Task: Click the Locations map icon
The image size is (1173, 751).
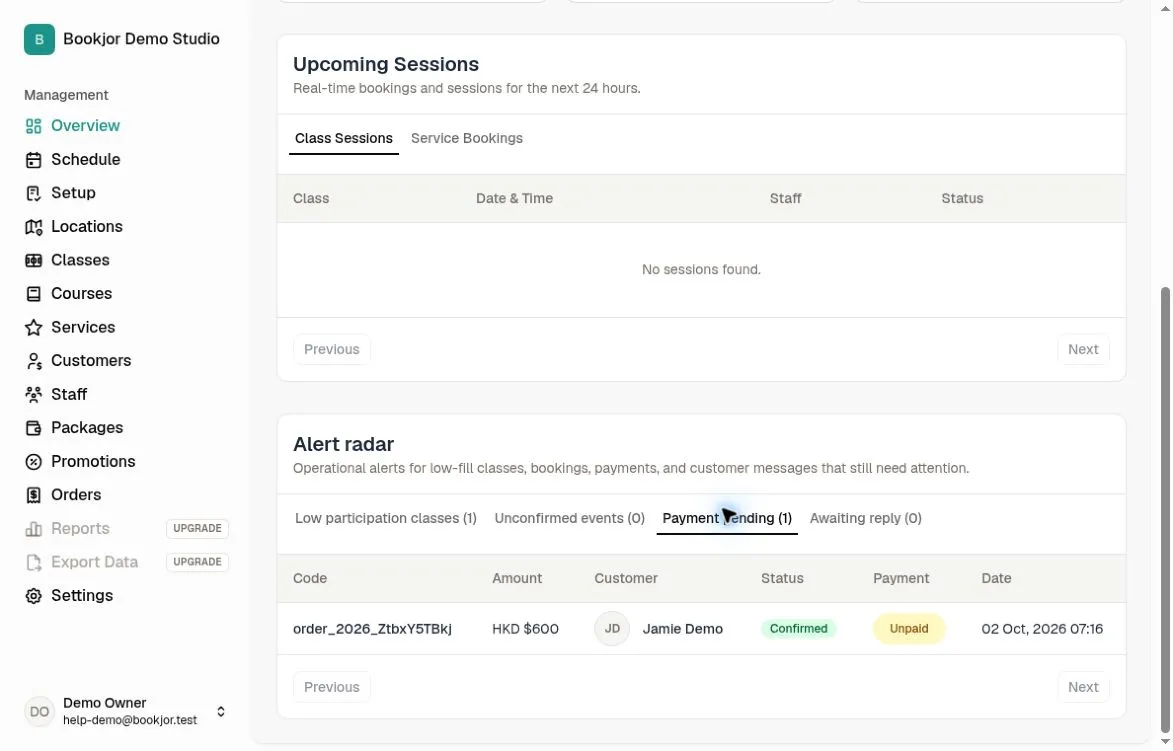Action: (x=33, y=227)
